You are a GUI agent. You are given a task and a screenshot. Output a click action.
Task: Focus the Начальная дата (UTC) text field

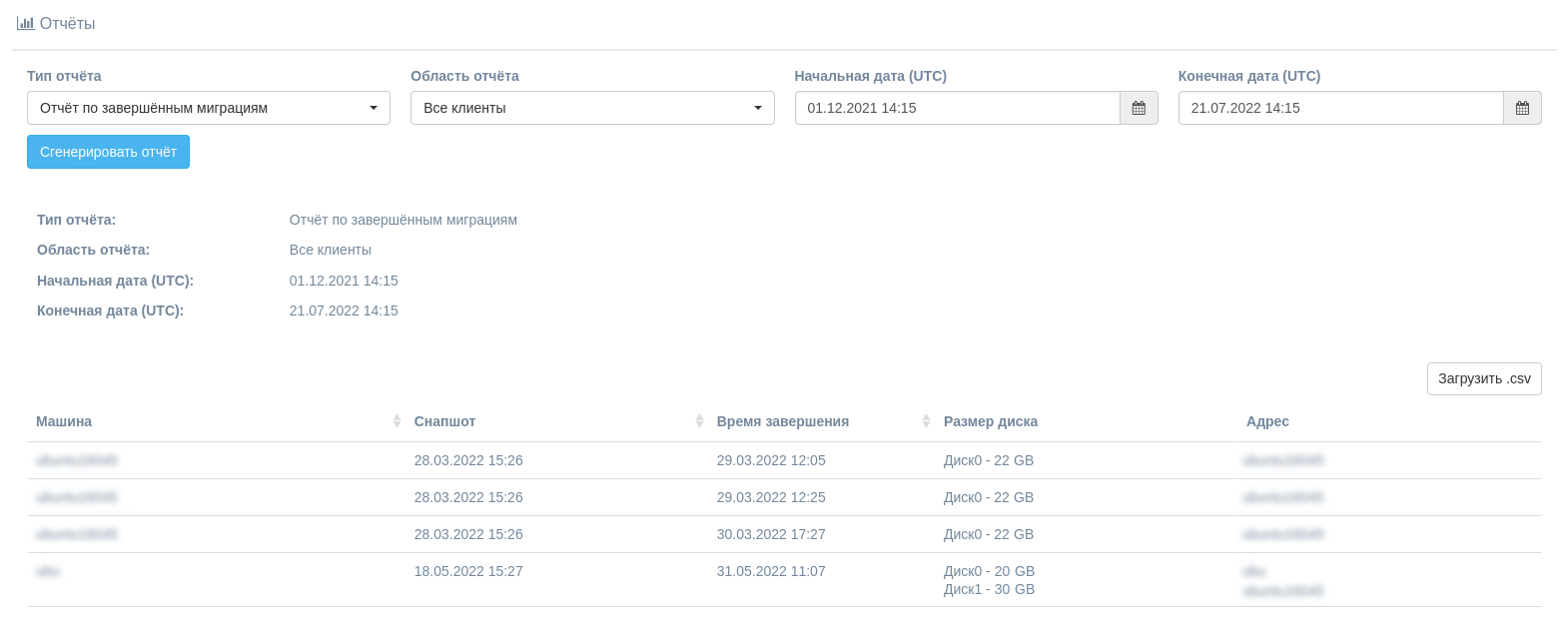click(957, 108)
